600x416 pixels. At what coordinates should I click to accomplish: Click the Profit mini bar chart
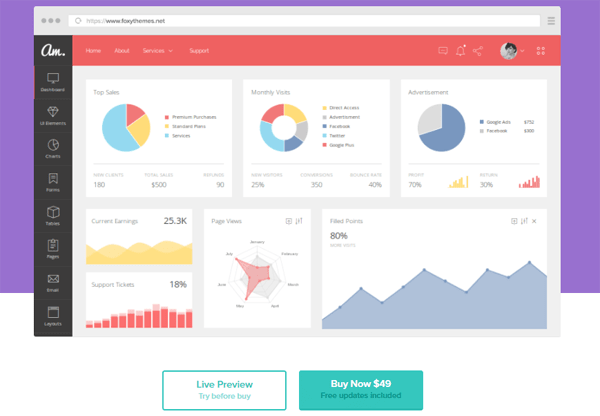458,182
